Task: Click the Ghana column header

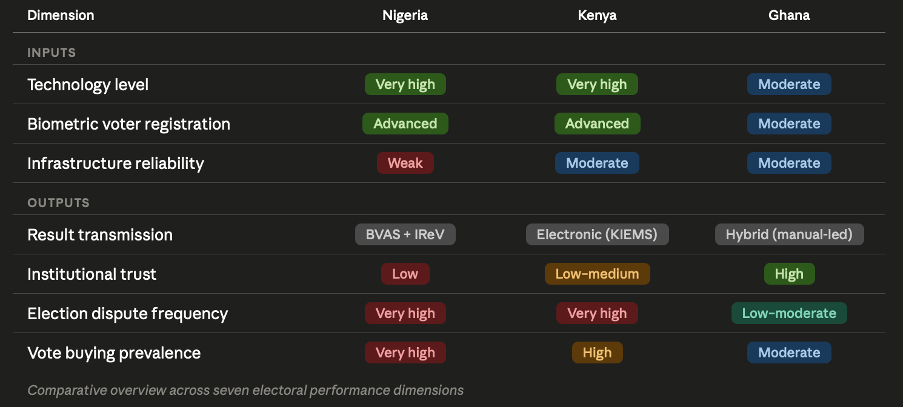Action: (x=789, y=16)
